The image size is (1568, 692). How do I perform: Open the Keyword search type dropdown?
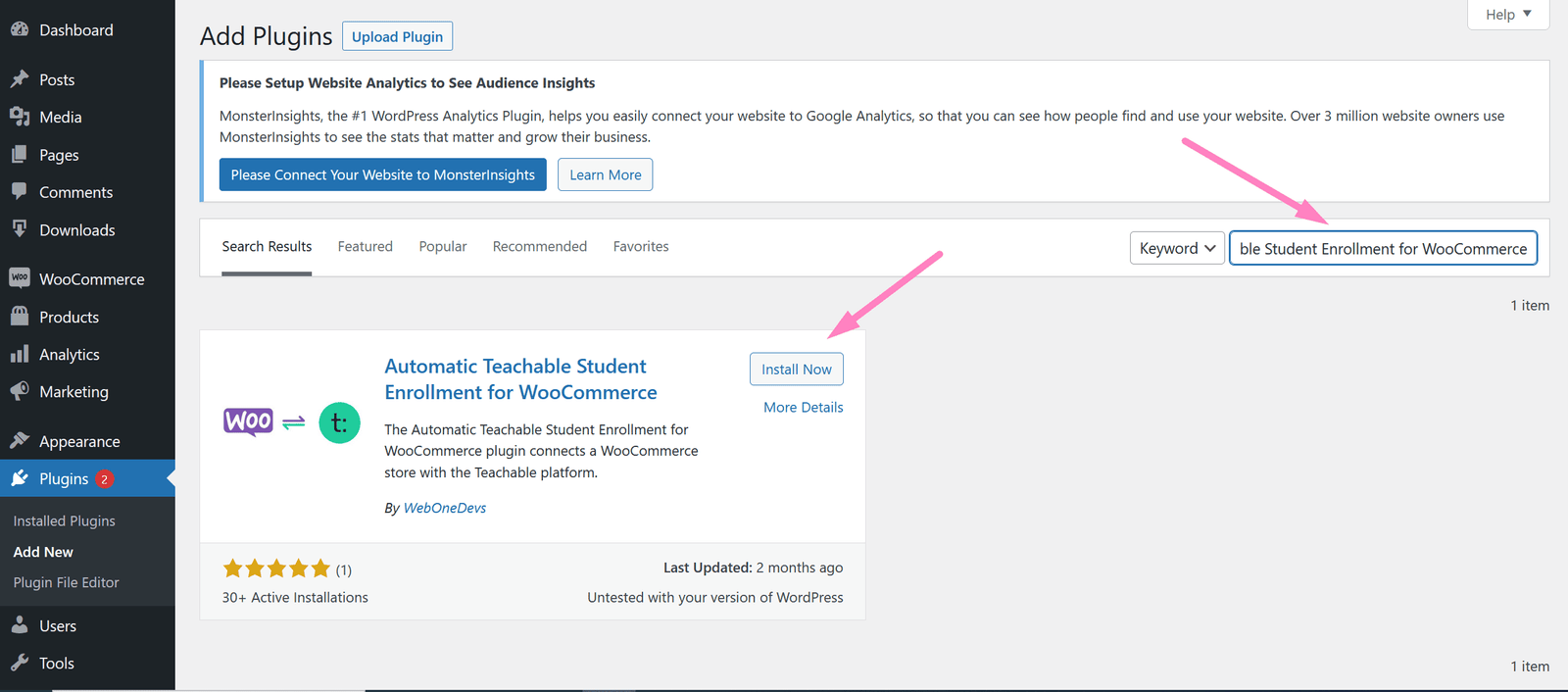pyautogui.click(x=1176, y=248)
